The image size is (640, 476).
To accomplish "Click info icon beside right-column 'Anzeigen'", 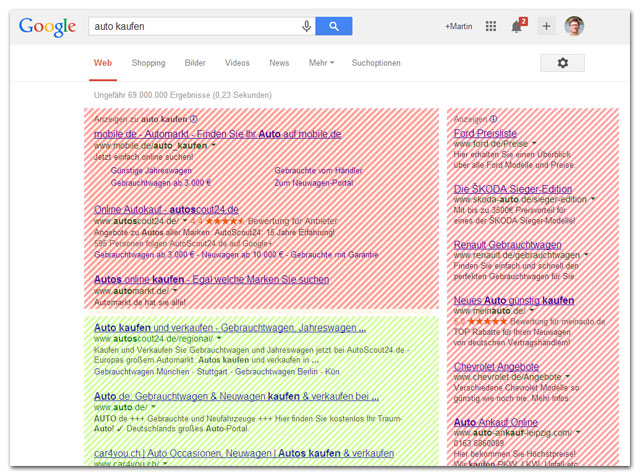I will (493, 119).
